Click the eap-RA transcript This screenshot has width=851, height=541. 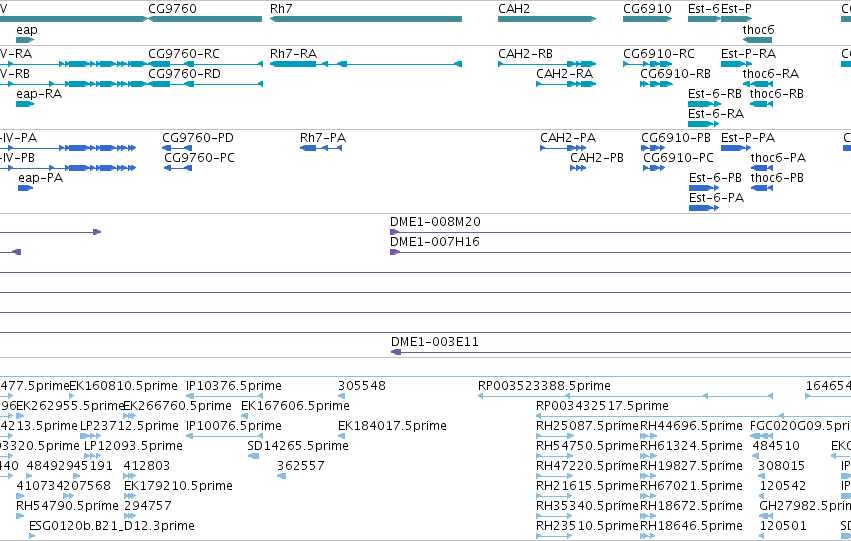[x=25, y=104]
